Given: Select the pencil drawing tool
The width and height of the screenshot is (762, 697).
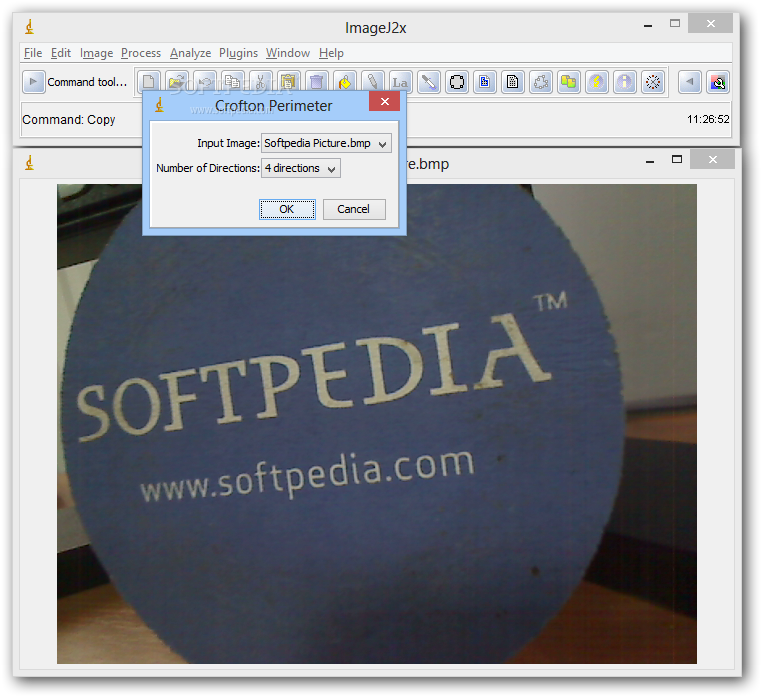Looking at the screenshot, I should point(372,82).
